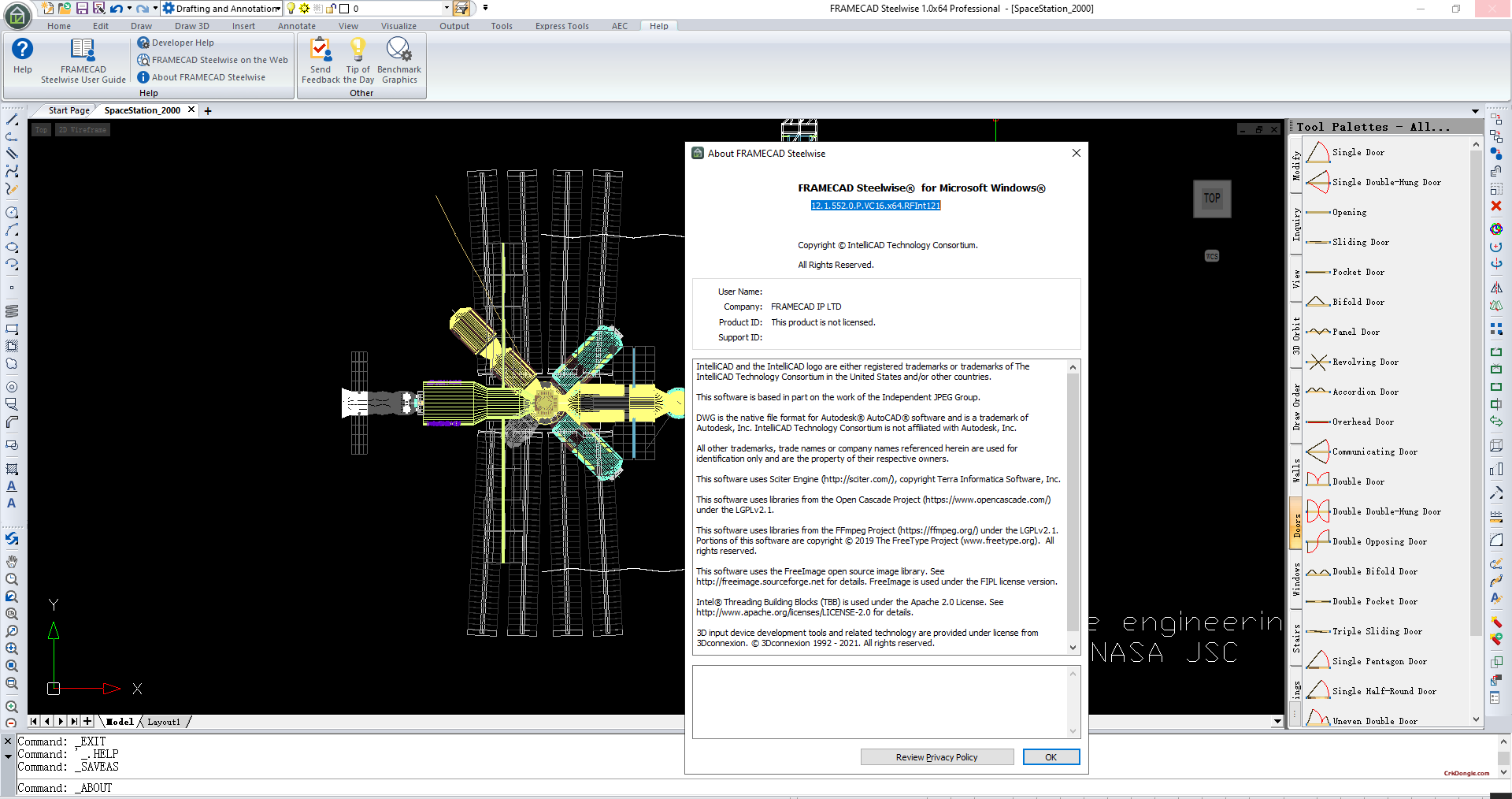Add a new drawing tab with plus

208,111
